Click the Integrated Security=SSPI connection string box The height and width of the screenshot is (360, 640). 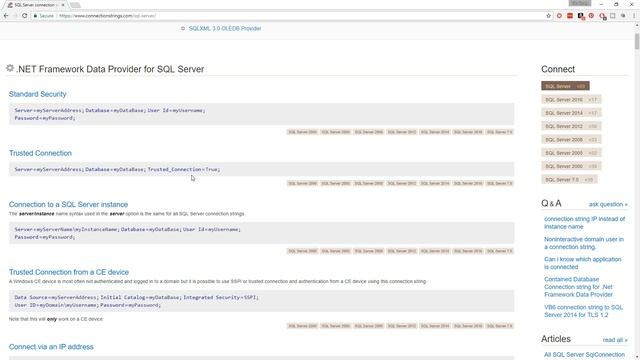pyautogui.click(x=262, y=301)
